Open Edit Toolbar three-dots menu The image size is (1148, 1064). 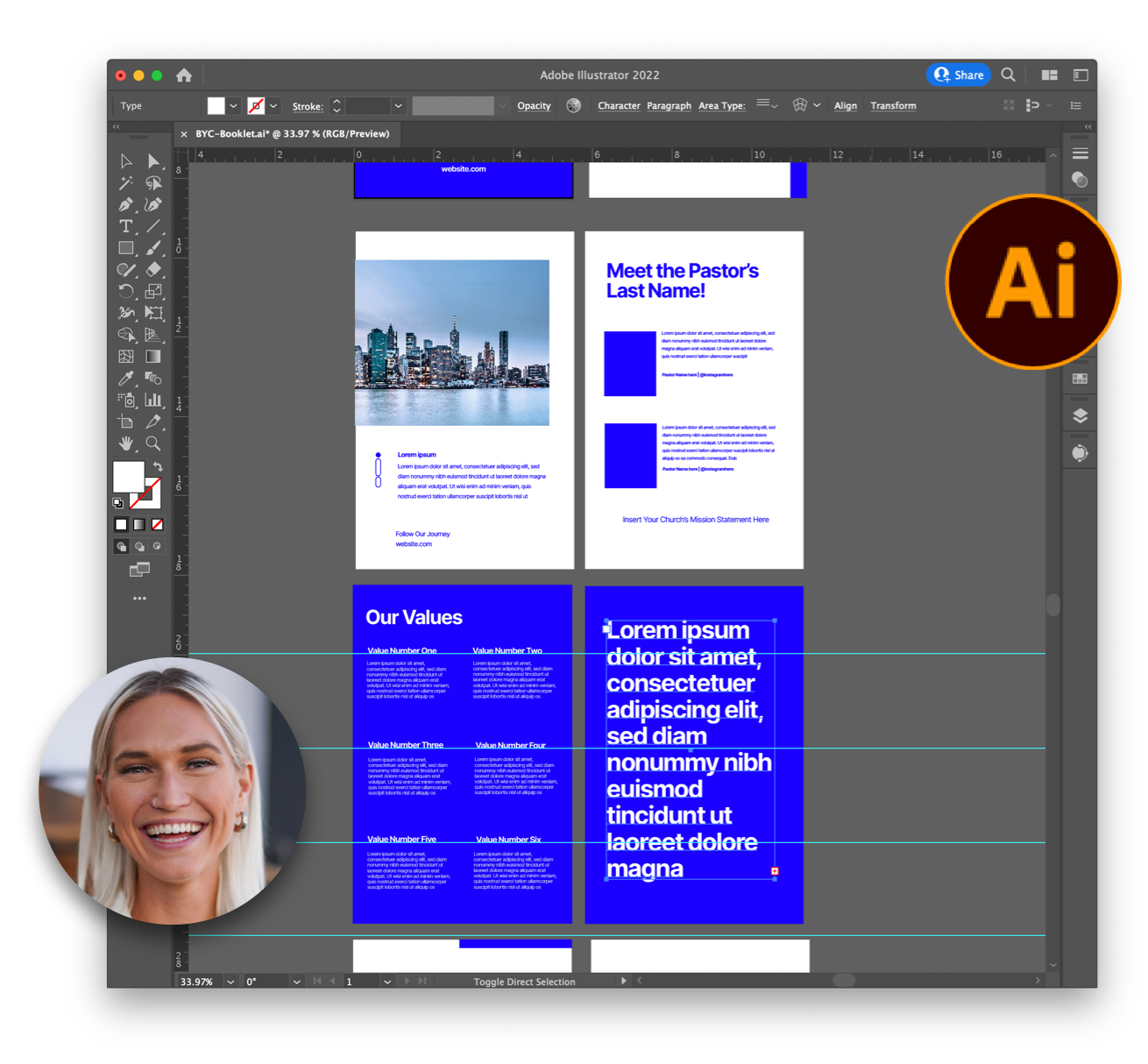[x=139, y=599]
